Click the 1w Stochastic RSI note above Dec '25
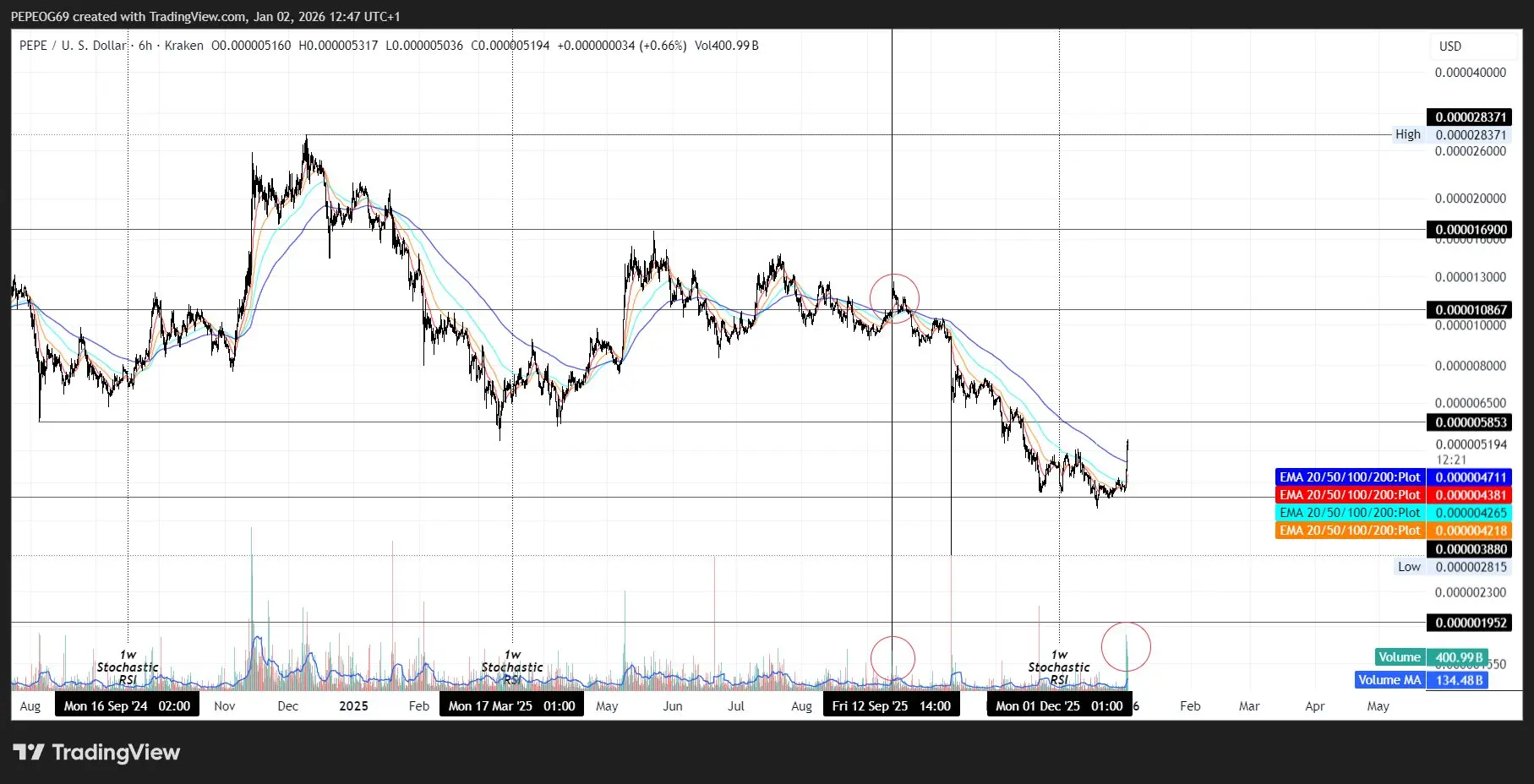This screenshot has width=1534, height=784. [x=1059, y=667]
